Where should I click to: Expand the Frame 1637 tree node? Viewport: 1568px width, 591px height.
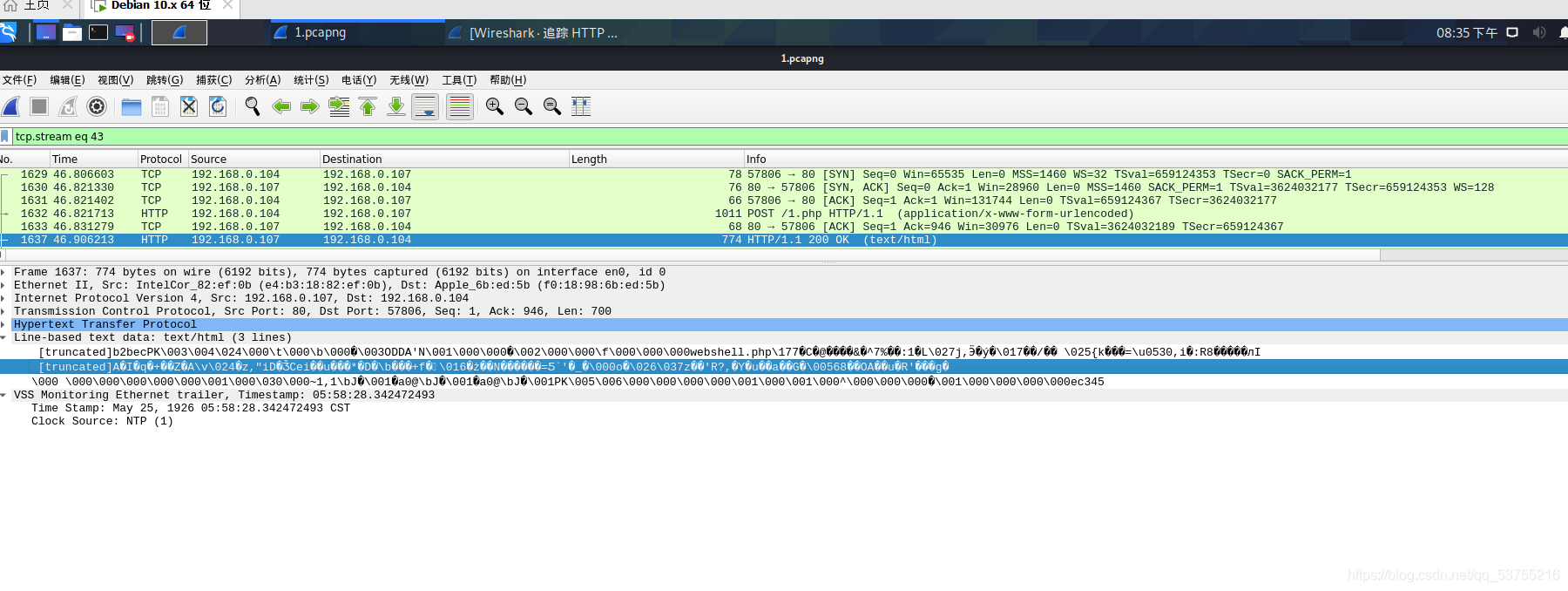pos(4,272)
